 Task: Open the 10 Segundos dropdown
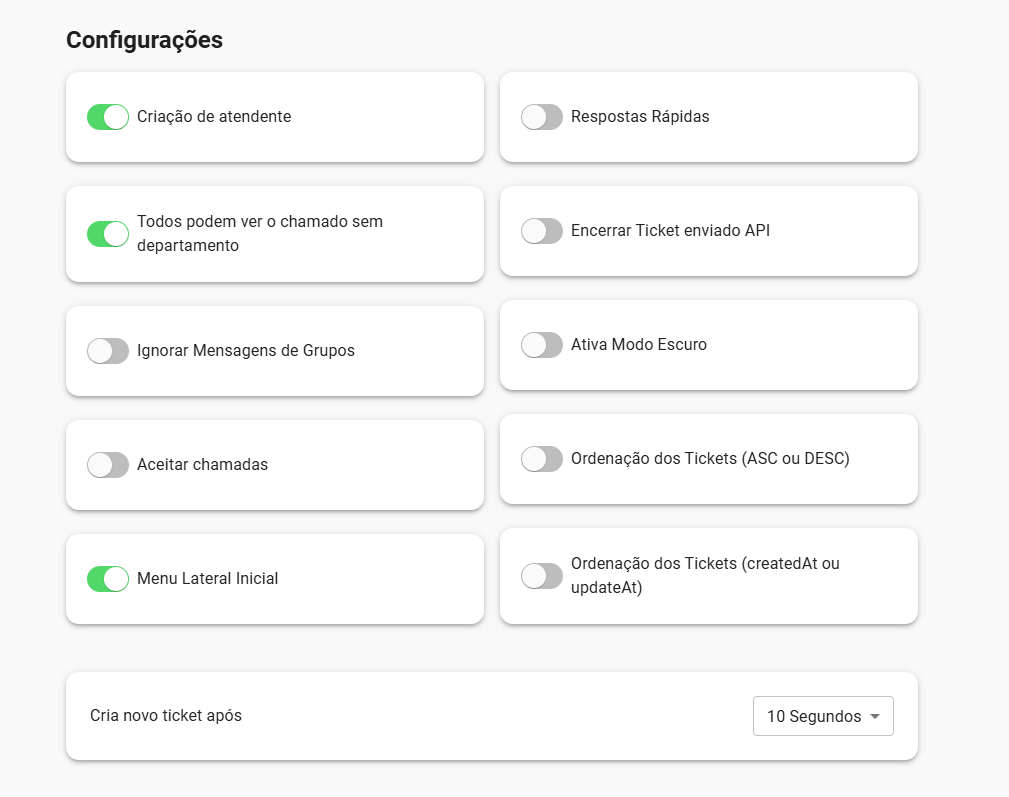pos(822,716)
